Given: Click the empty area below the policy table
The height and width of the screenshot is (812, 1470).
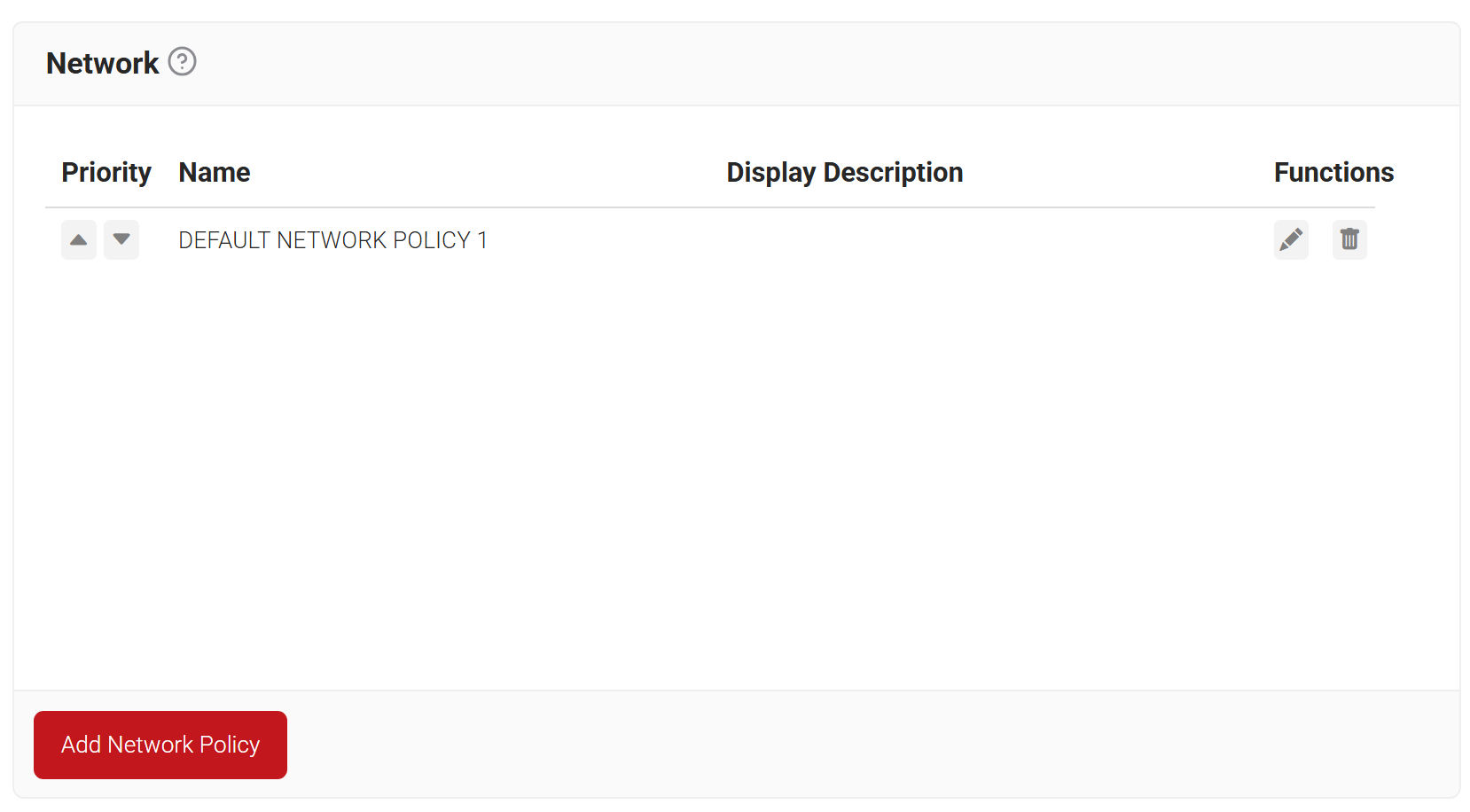Looking at the screenshot, I should tap(736, 479).
